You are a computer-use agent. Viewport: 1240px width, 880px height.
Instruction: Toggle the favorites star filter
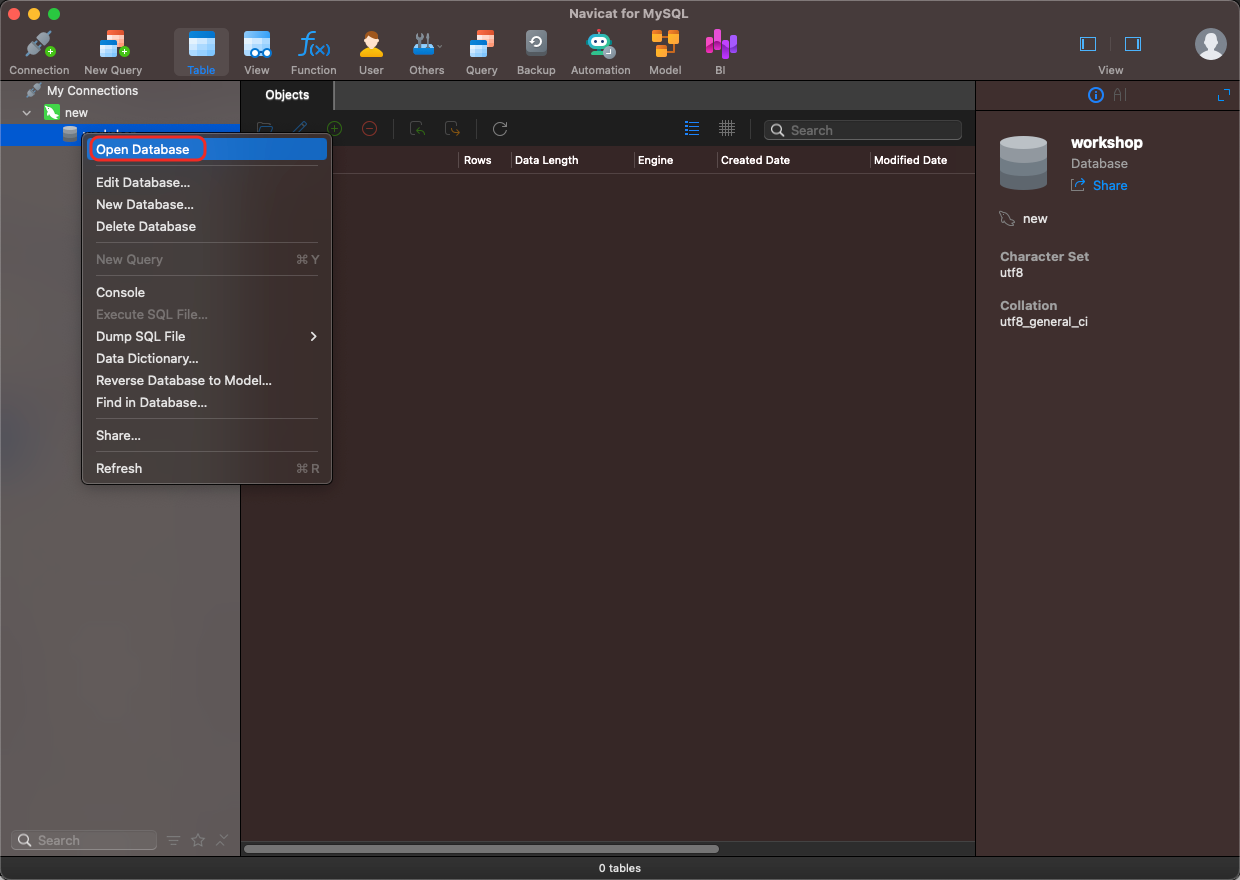198,840
